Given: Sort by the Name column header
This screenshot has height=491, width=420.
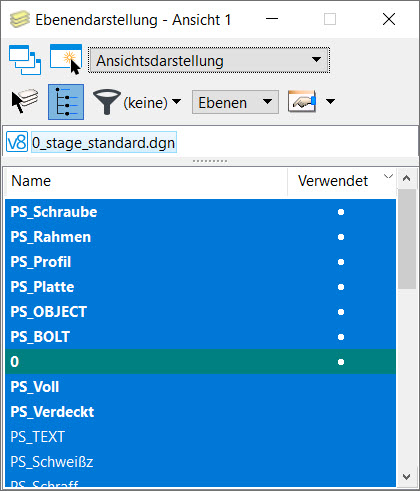Looking at the screenshot, I should (x=146, y=181).
